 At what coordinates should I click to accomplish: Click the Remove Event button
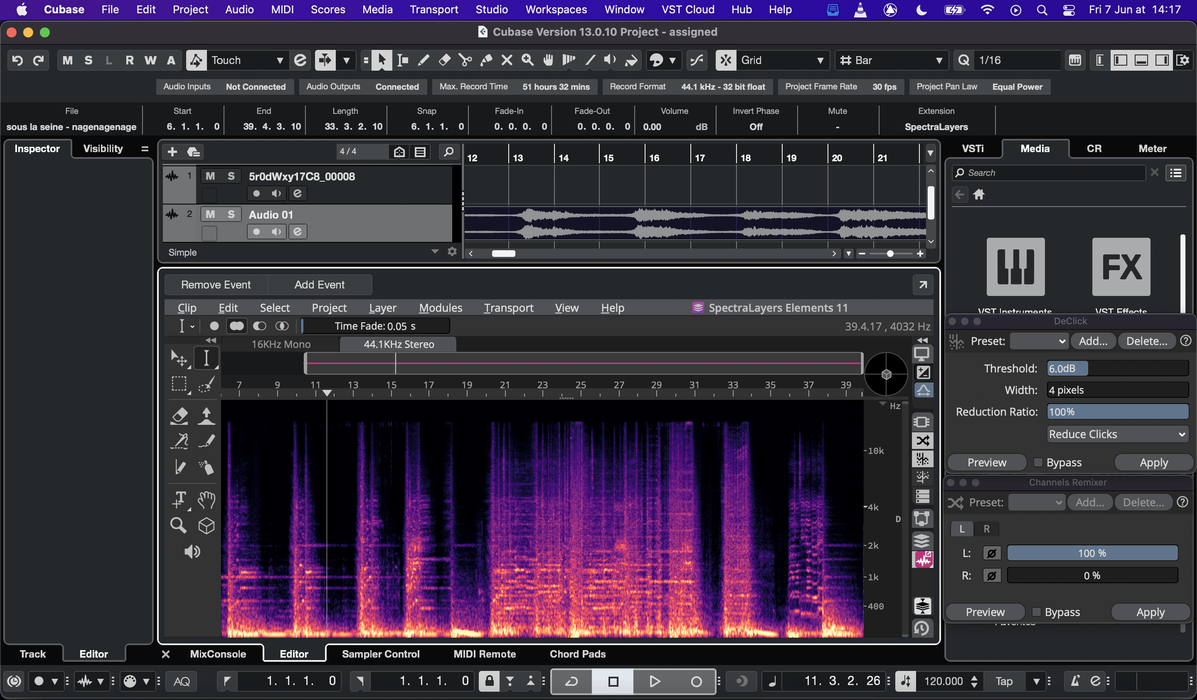click(216, 284)
